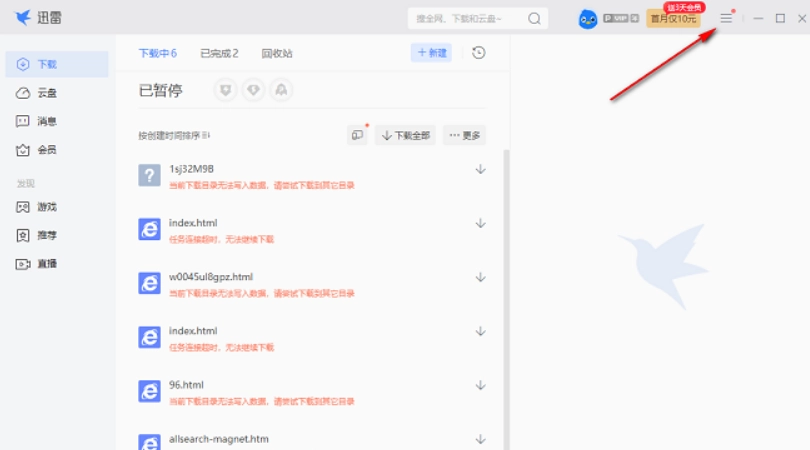Open the 新建 new task button
Viewport: 810px width, 450px height.
tap(431, 53)
